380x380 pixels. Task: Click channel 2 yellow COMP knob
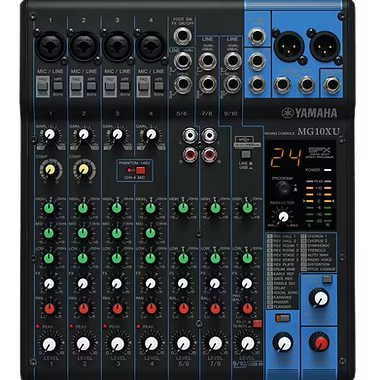(83, 170)
